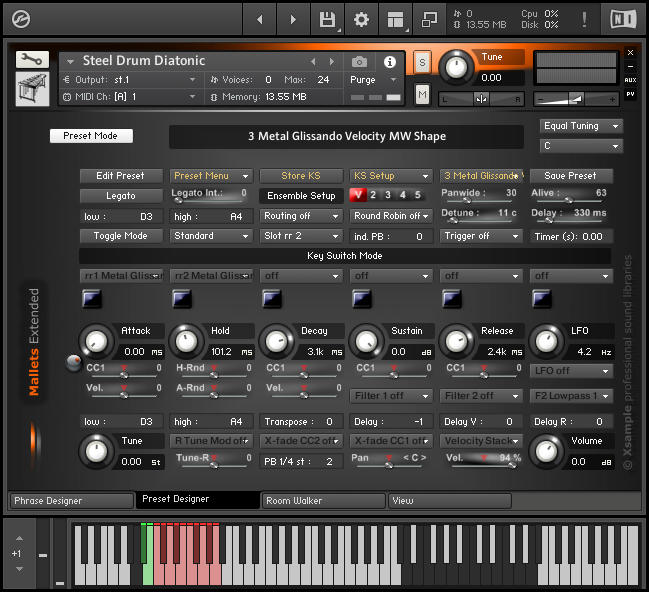Open the gear settings icon
The image size is (649, 592).
pos(361,19)
